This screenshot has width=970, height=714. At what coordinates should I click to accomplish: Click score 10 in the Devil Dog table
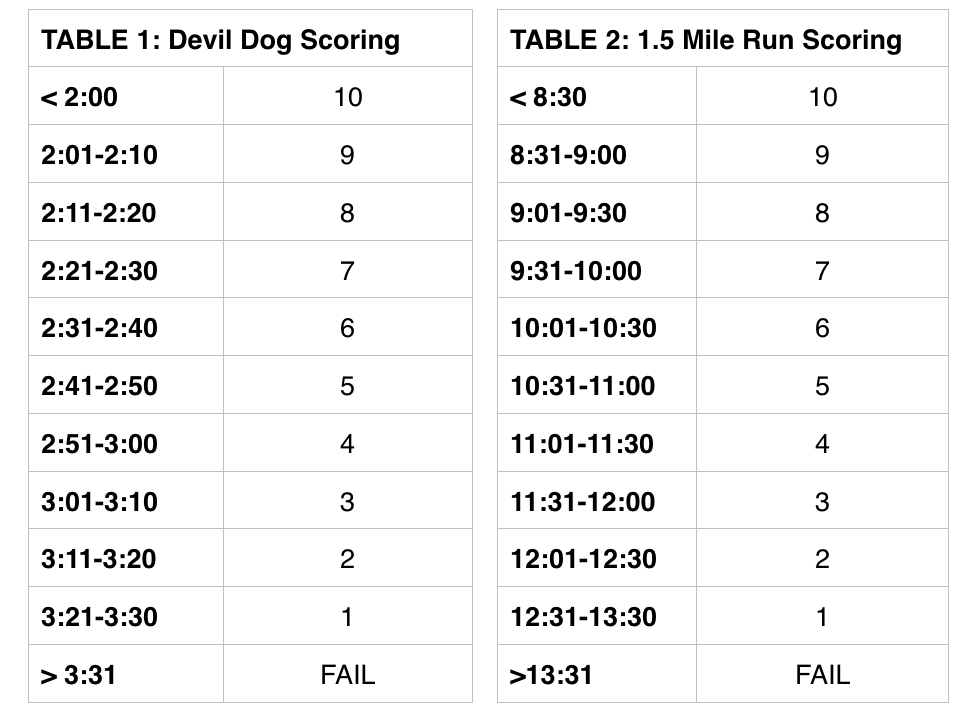tap(347, 97)
